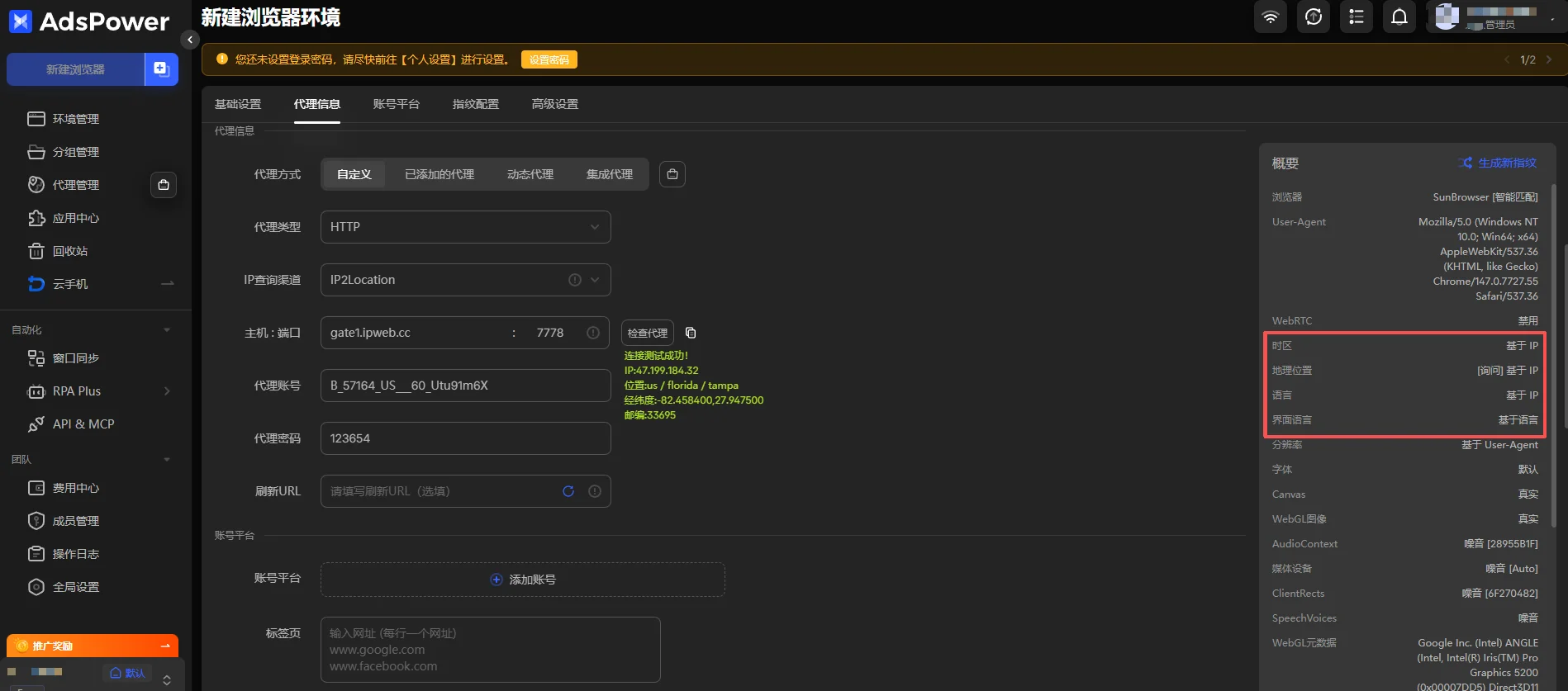Click the info icon in the 刷新URL field
The height and width of the screenshot is (691, 1568).
[x=595, y=491]
